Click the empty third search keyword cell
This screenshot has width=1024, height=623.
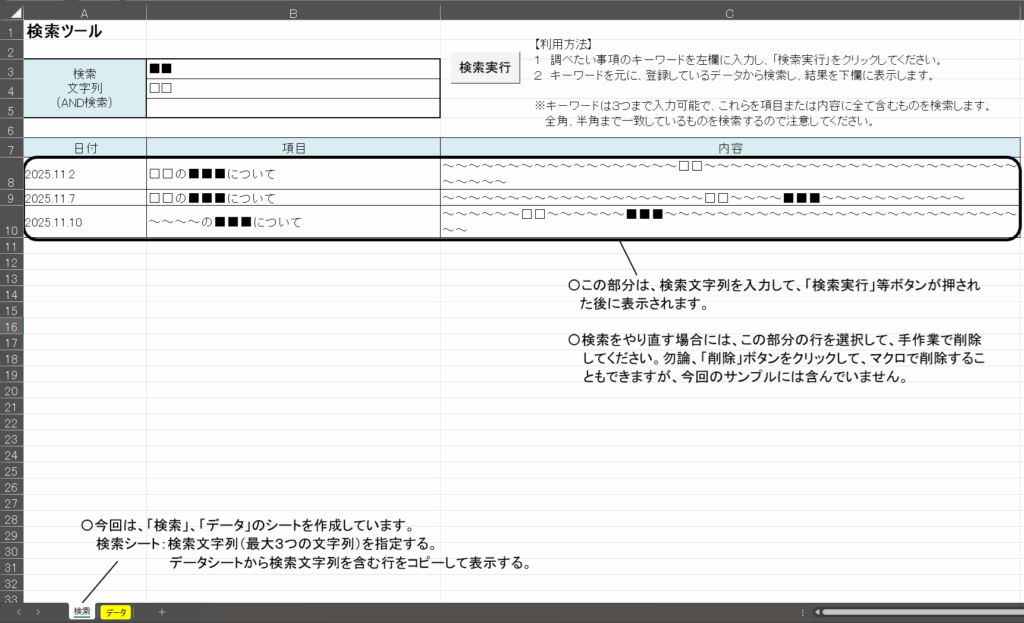pyautogui.click(x=293, y=108)
